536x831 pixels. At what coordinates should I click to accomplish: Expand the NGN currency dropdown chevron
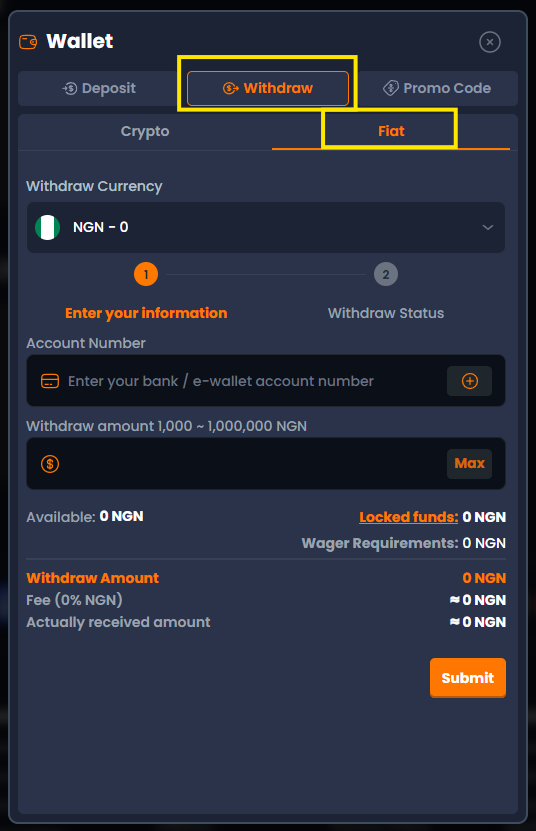point(488,227)
